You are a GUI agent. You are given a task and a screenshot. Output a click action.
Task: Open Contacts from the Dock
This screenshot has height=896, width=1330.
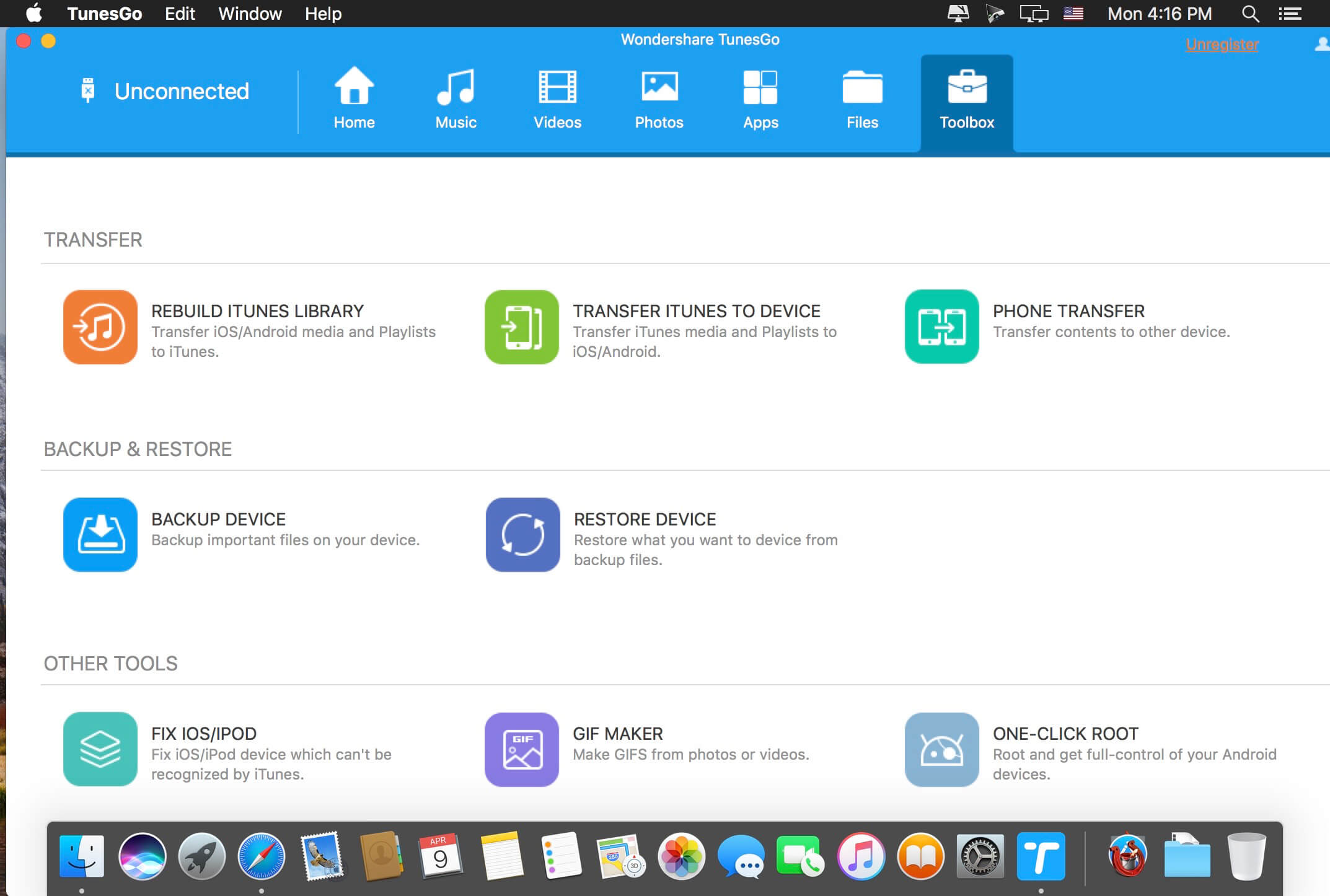pyautogui.click(x=382, y=856)
